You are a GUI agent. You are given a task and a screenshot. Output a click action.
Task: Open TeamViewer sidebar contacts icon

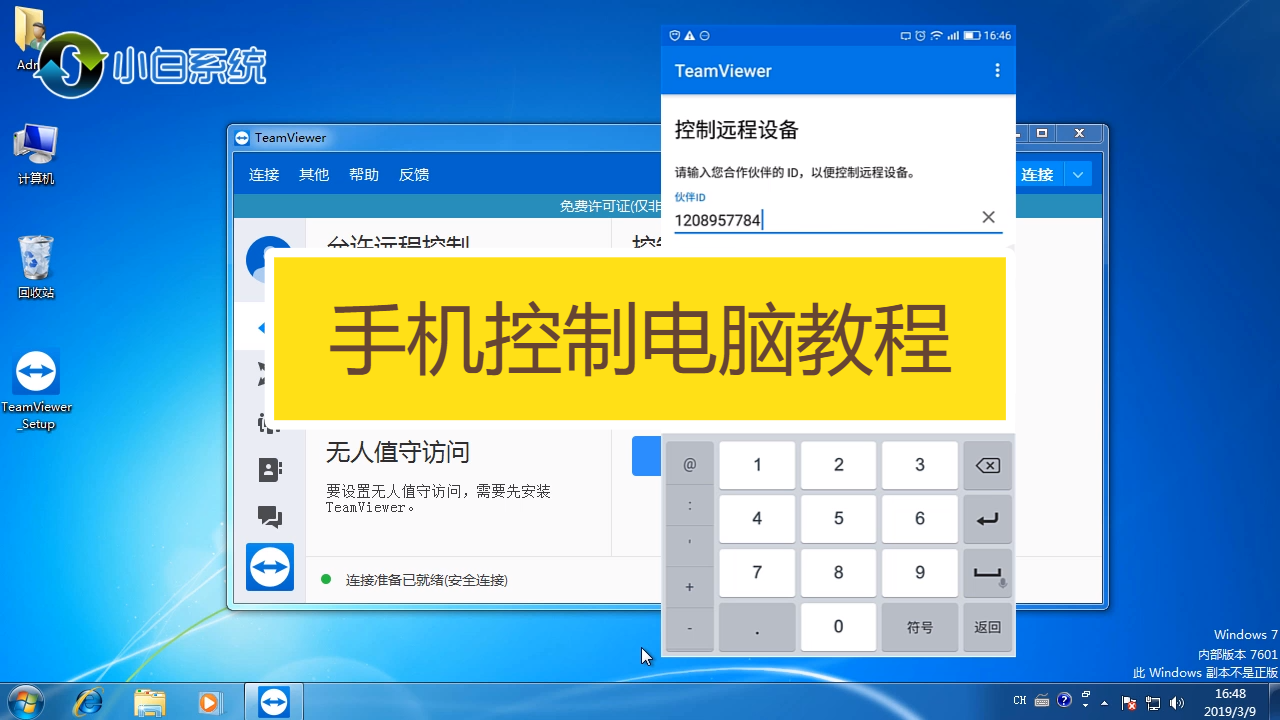[x=270, y=470]
